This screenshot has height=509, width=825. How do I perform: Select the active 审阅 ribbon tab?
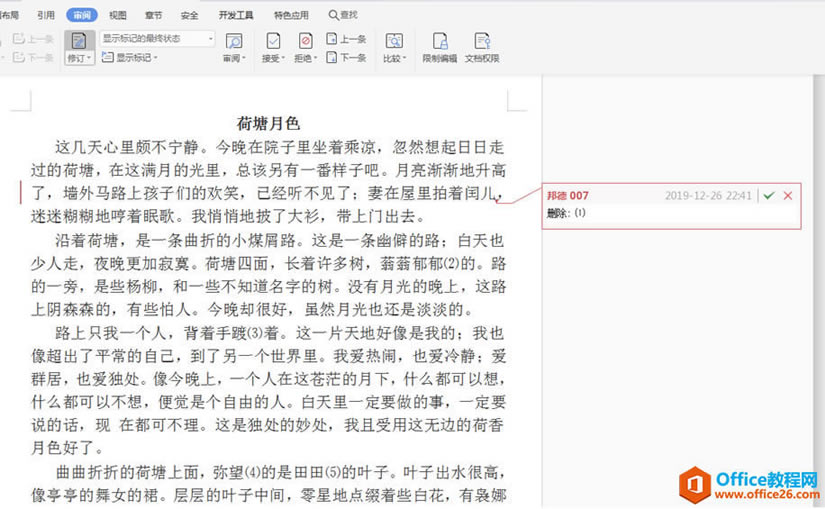pyautogui.click(x=82, y=15)
